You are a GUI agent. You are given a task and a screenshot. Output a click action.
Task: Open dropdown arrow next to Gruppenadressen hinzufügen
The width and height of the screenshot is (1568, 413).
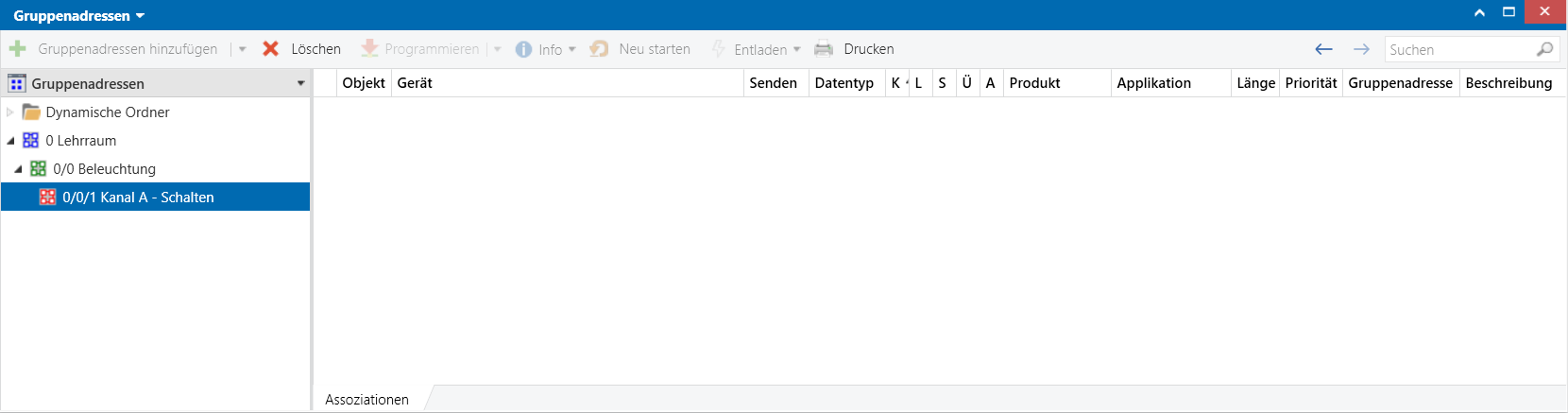pos(243,49)
